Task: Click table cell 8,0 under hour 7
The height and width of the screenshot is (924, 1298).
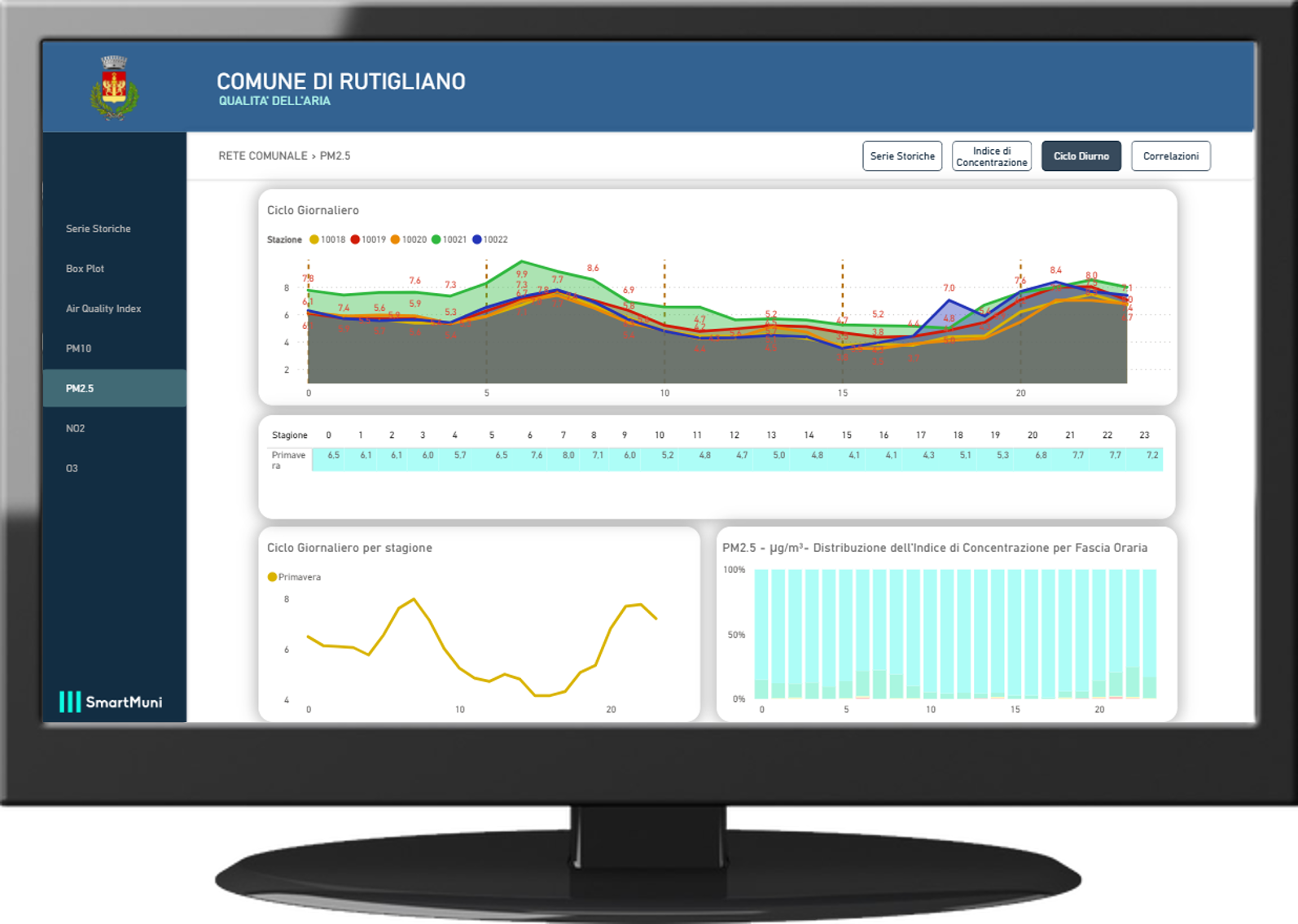Action: coord(568,456)
